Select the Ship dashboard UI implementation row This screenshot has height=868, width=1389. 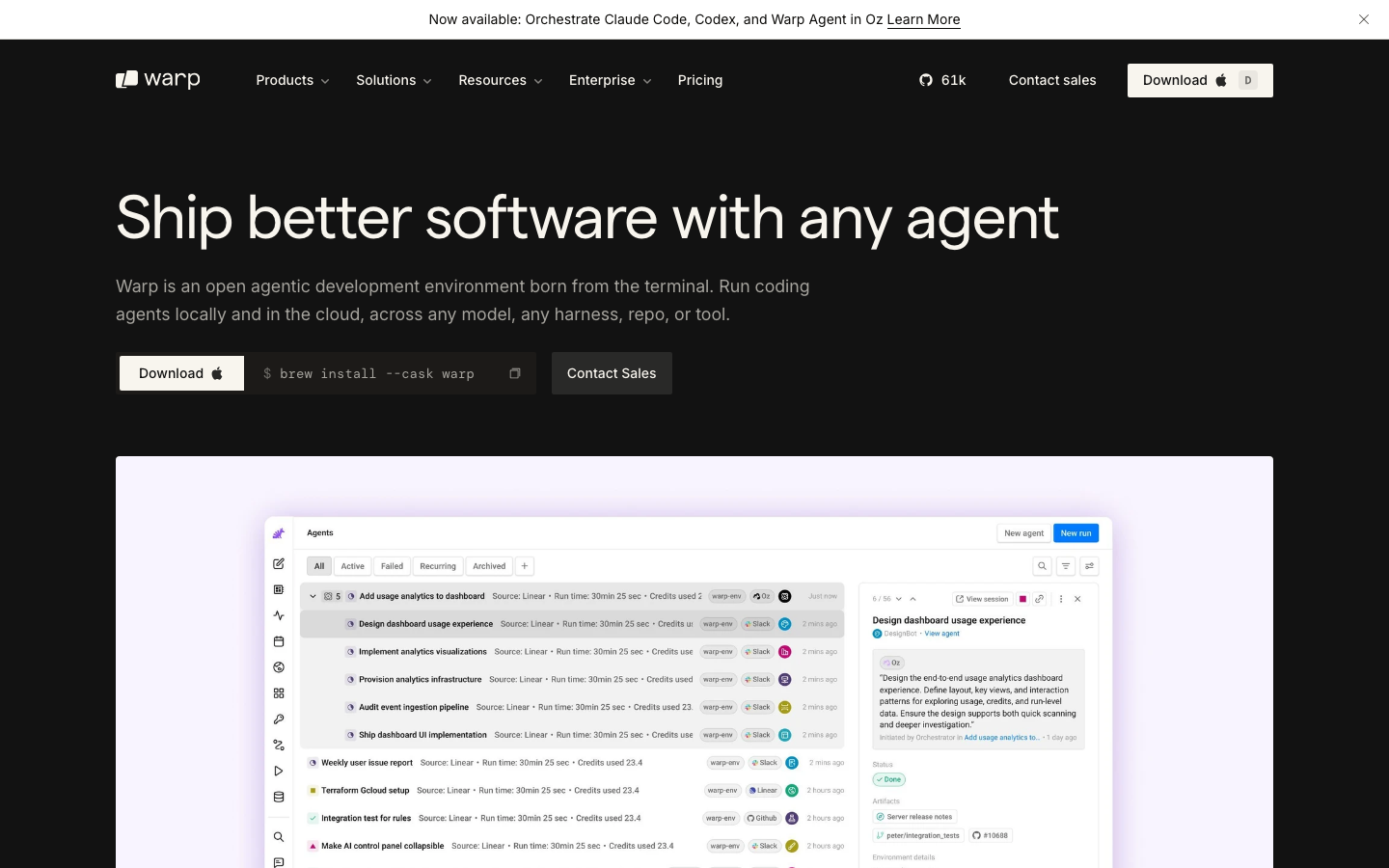pos(572,735)
